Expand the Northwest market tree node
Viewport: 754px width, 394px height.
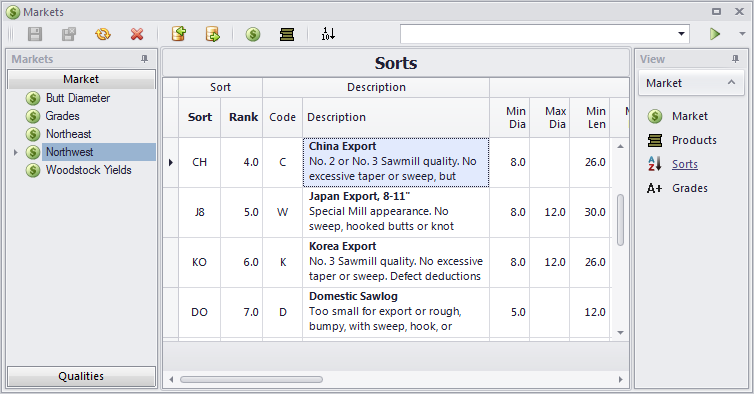coord(15,153)
